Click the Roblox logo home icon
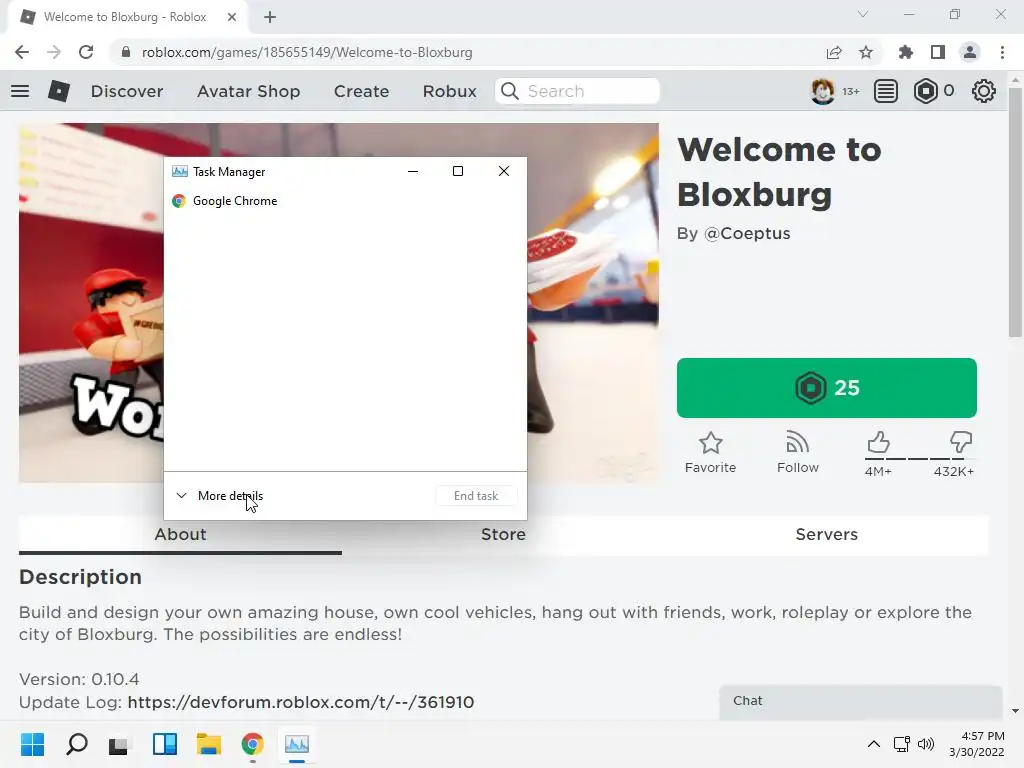This screenshot has width=1024, height=768. 59,91
